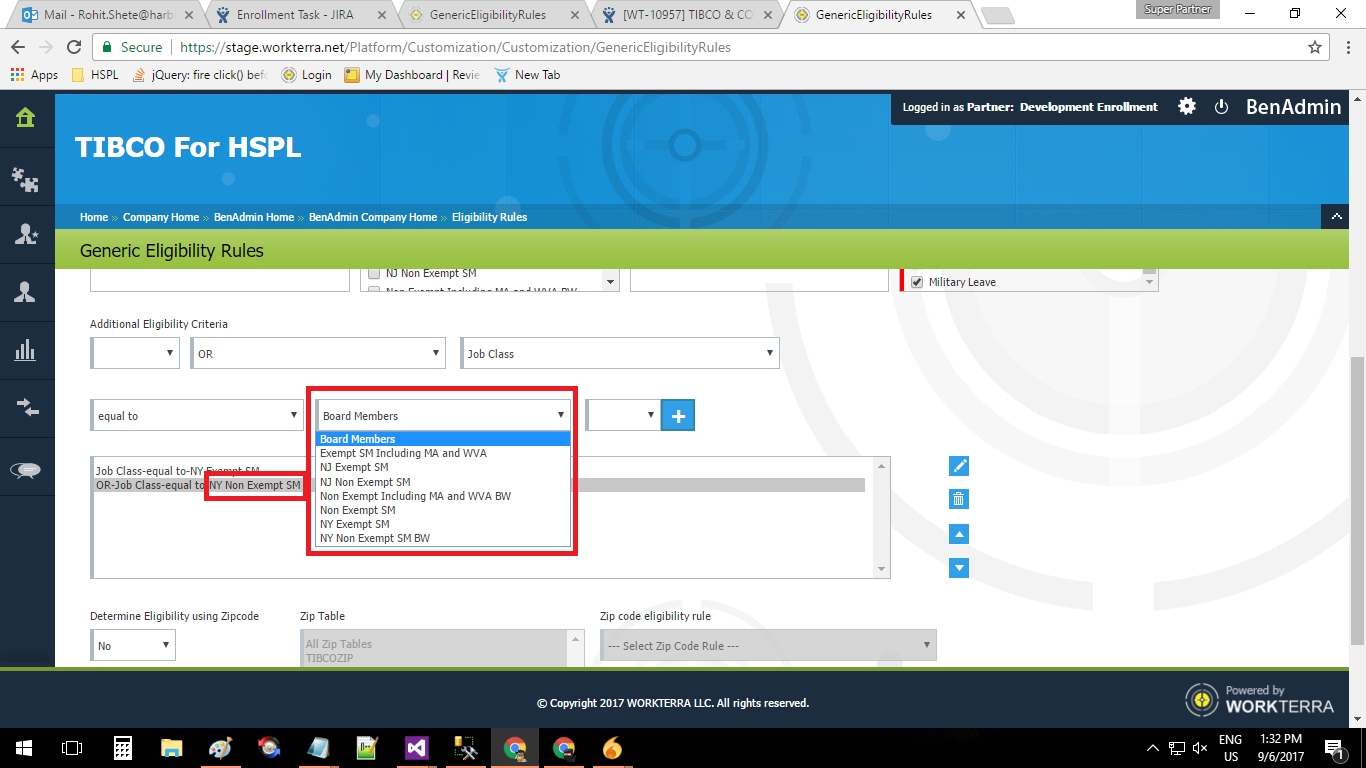Screen dimensions: 1366x768
Task: Open the Login bookmark
Action: [306, 75]
